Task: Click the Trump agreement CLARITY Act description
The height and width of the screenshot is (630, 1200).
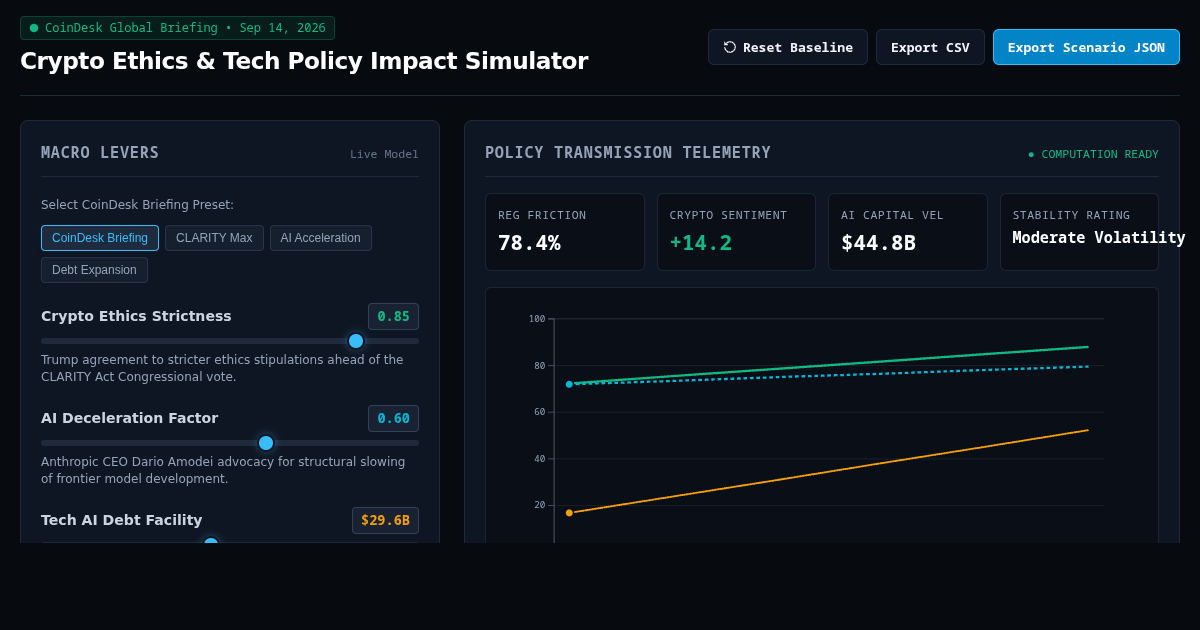Action: (x=222, y=368)
